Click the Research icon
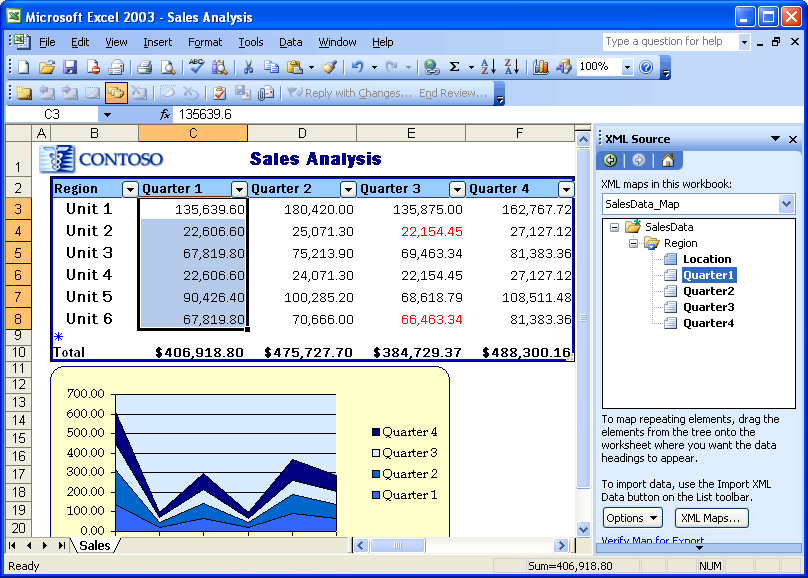 click(x=219, y=66)
